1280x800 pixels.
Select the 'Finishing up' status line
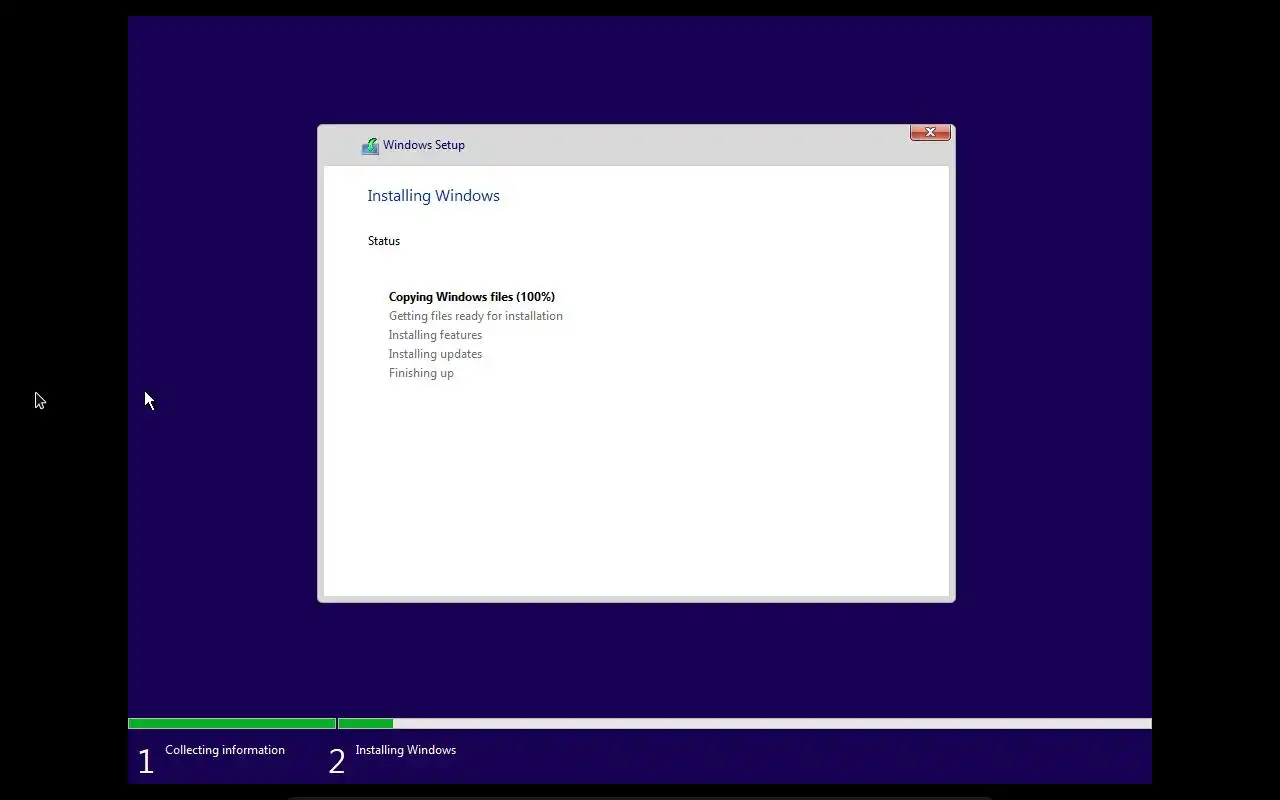(x=421, y=373)
